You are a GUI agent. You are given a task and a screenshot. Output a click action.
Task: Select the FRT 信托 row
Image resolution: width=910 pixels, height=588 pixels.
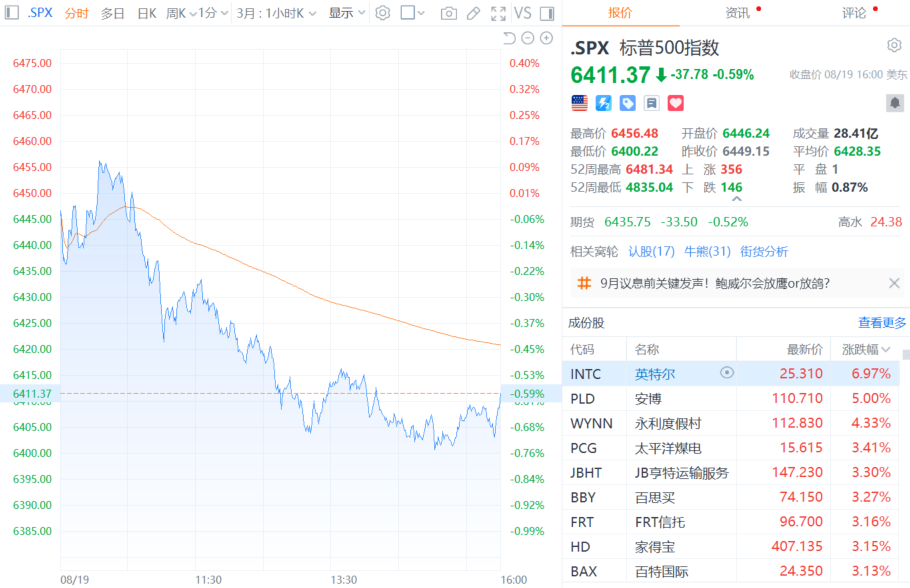[731, 522]
